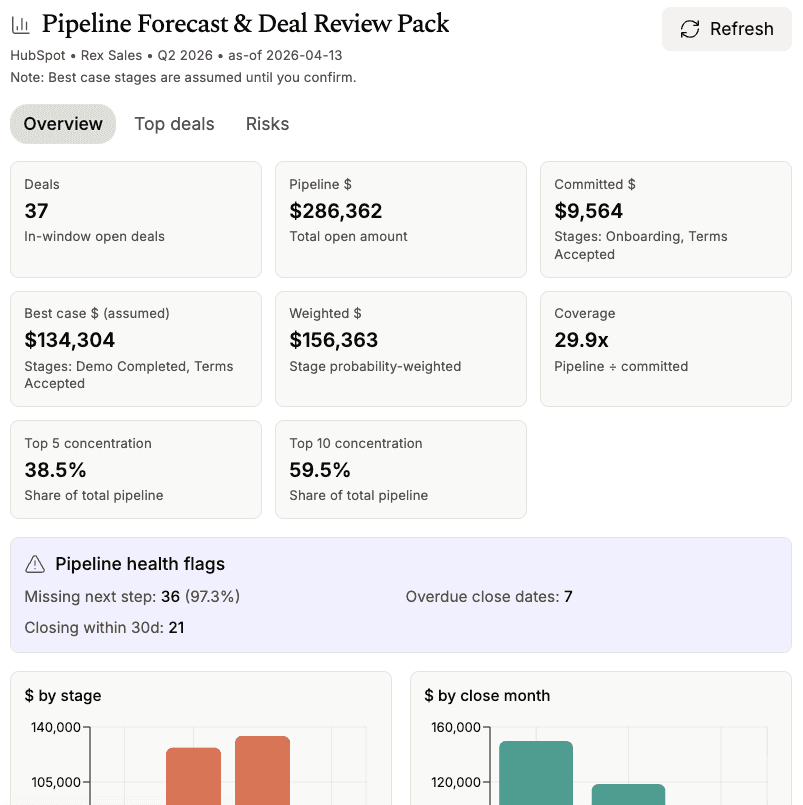Click the warning triangle icon in health flags
Image resolution: width=803 pixels, height=805 pixels.
(x=35, y=565)
